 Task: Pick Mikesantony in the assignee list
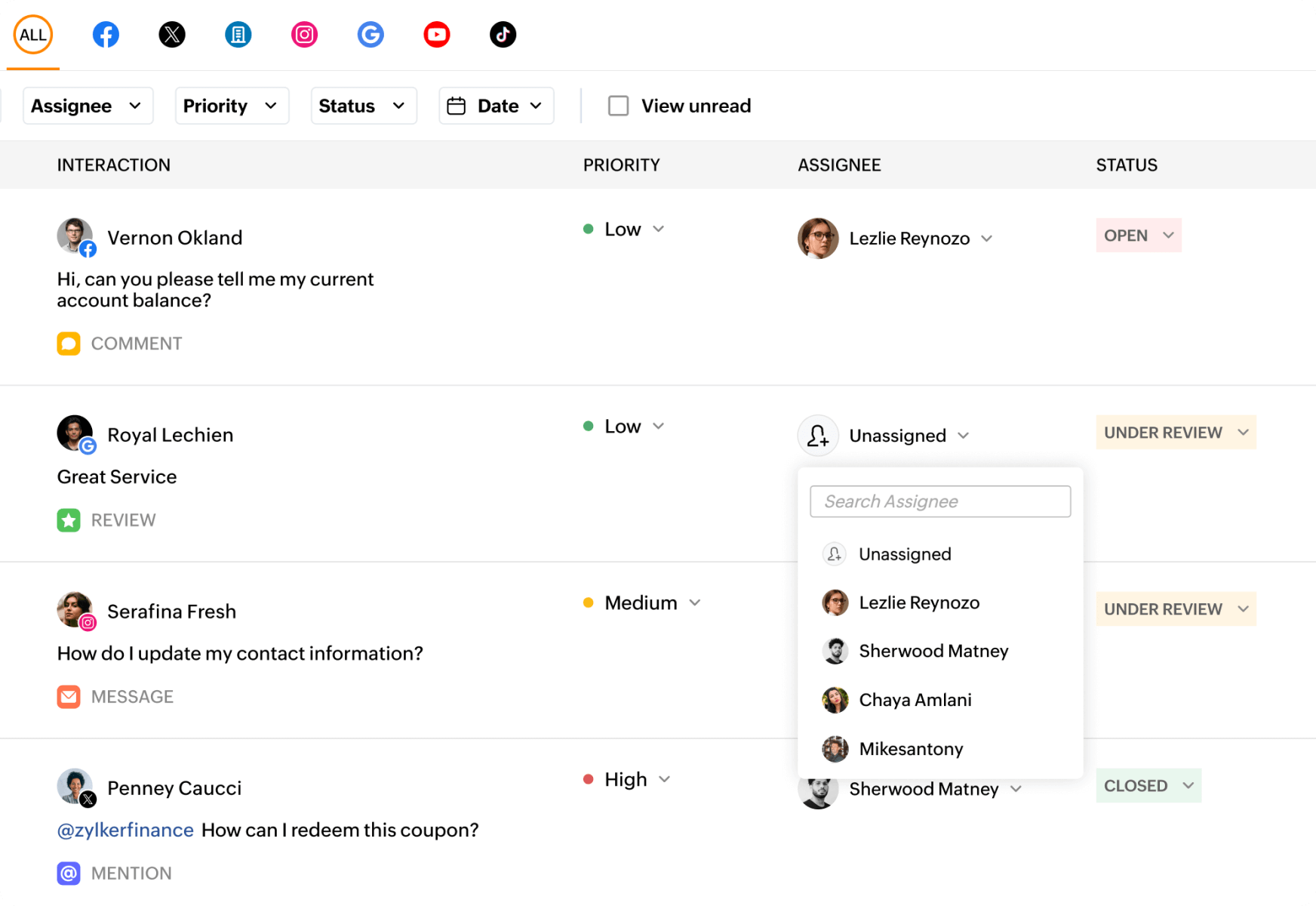pos(911,749)
